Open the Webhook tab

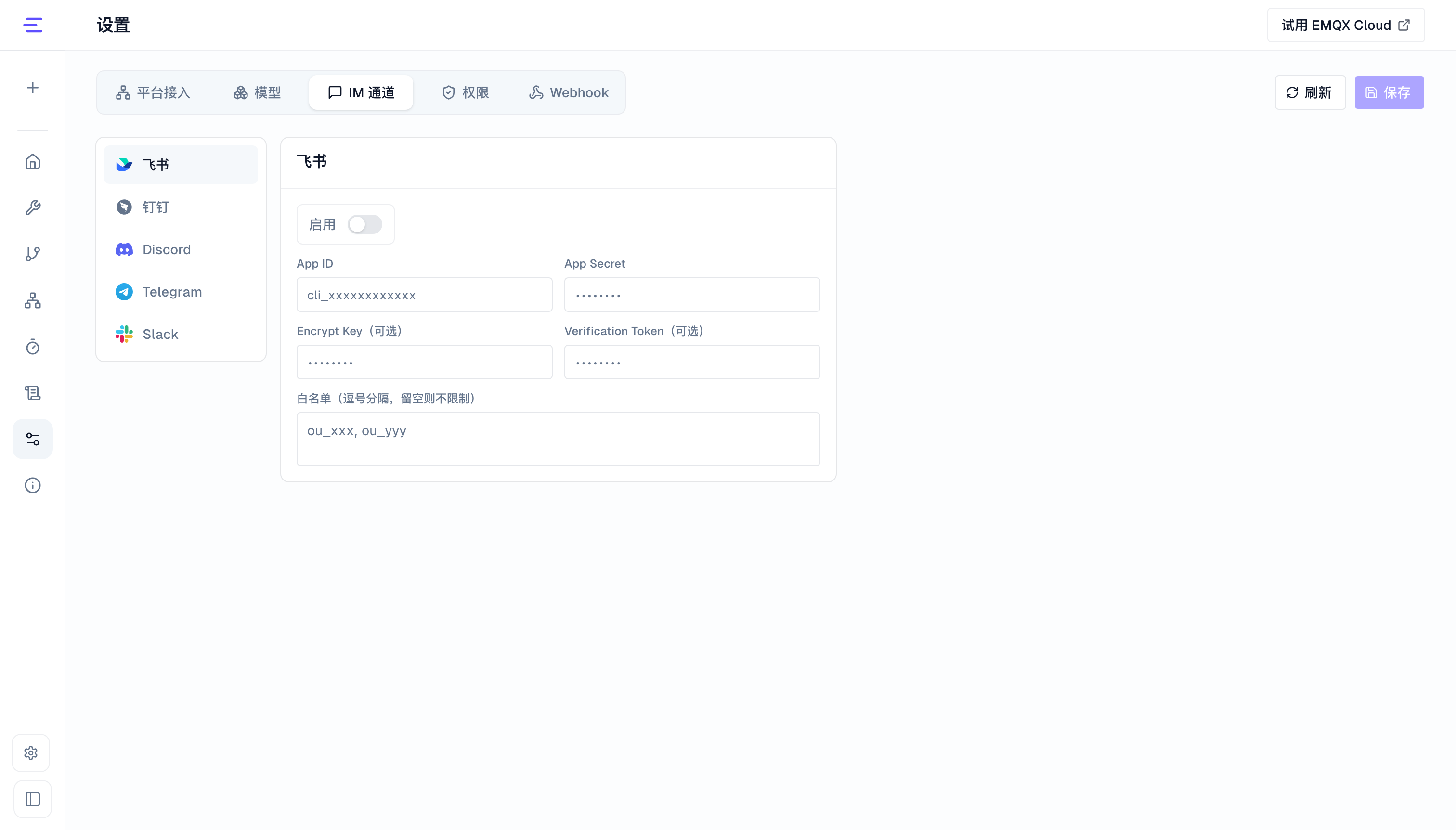point(568,92)
